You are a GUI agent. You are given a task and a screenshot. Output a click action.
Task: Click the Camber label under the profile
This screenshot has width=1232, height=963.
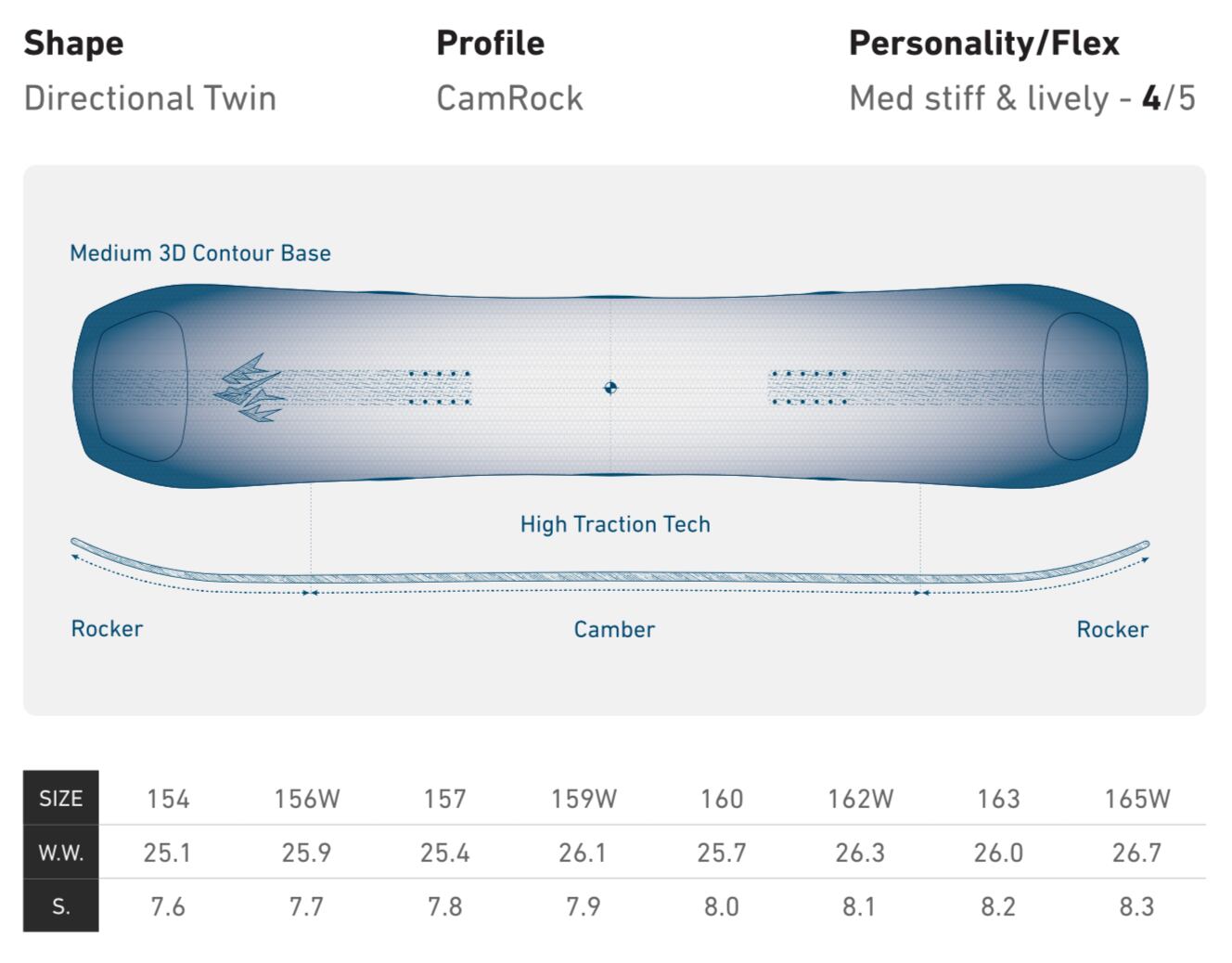614,629
